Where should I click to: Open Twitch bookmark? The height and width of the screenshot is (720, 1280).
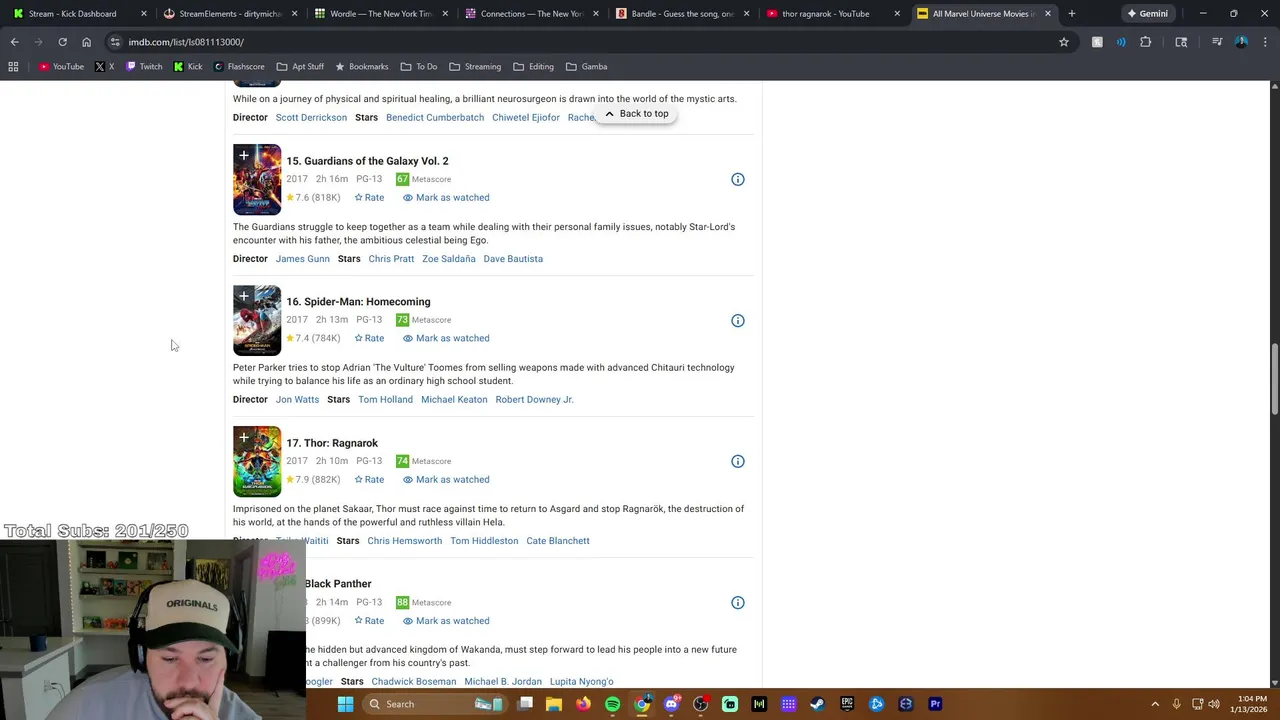click(x=143, y=67)
